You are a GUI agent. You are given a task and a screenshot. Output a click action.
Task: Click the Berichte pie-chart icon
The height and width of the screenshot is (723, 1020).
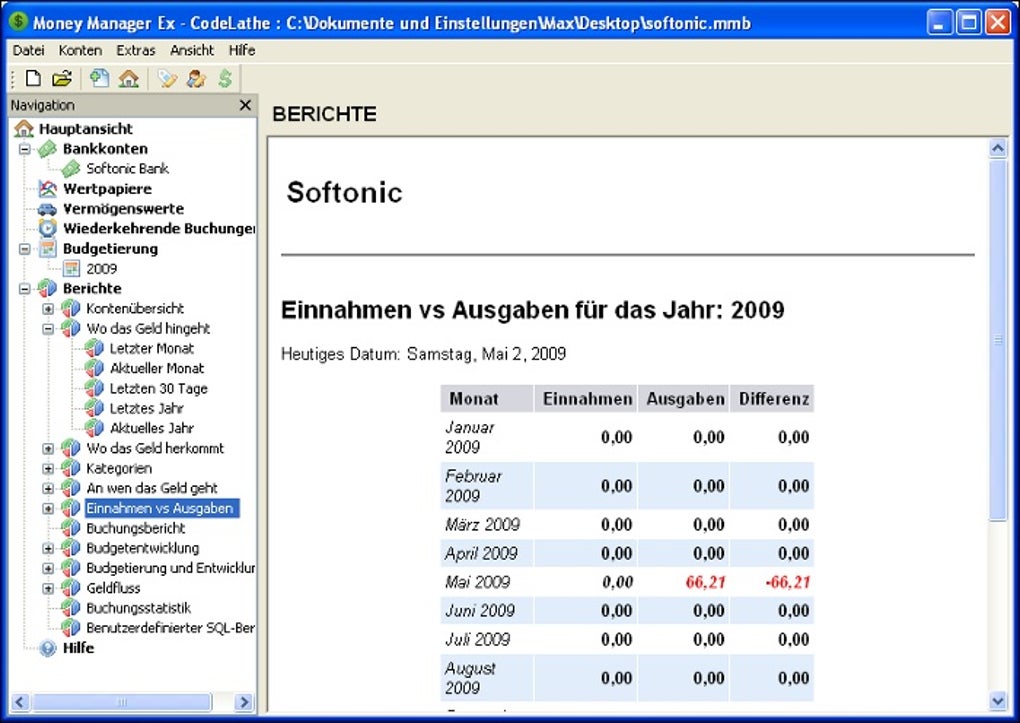click(x=47, y=288)
